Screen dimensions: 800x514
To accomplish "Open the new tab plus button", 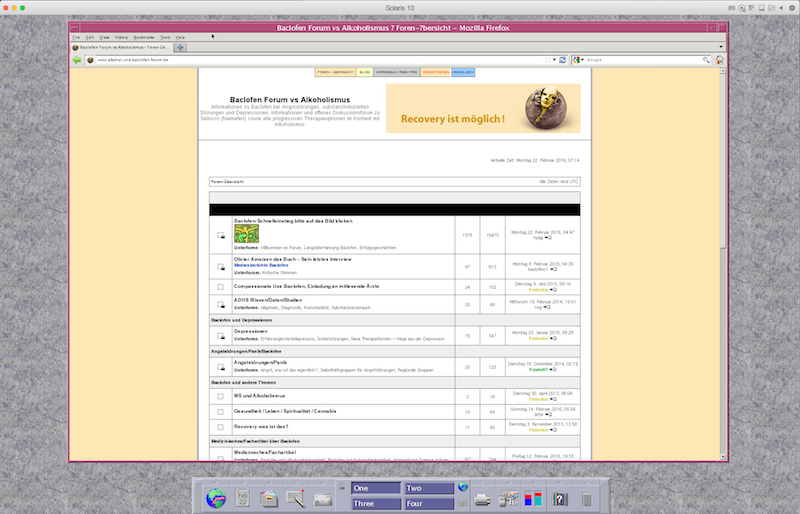I will tap(180, 47).
